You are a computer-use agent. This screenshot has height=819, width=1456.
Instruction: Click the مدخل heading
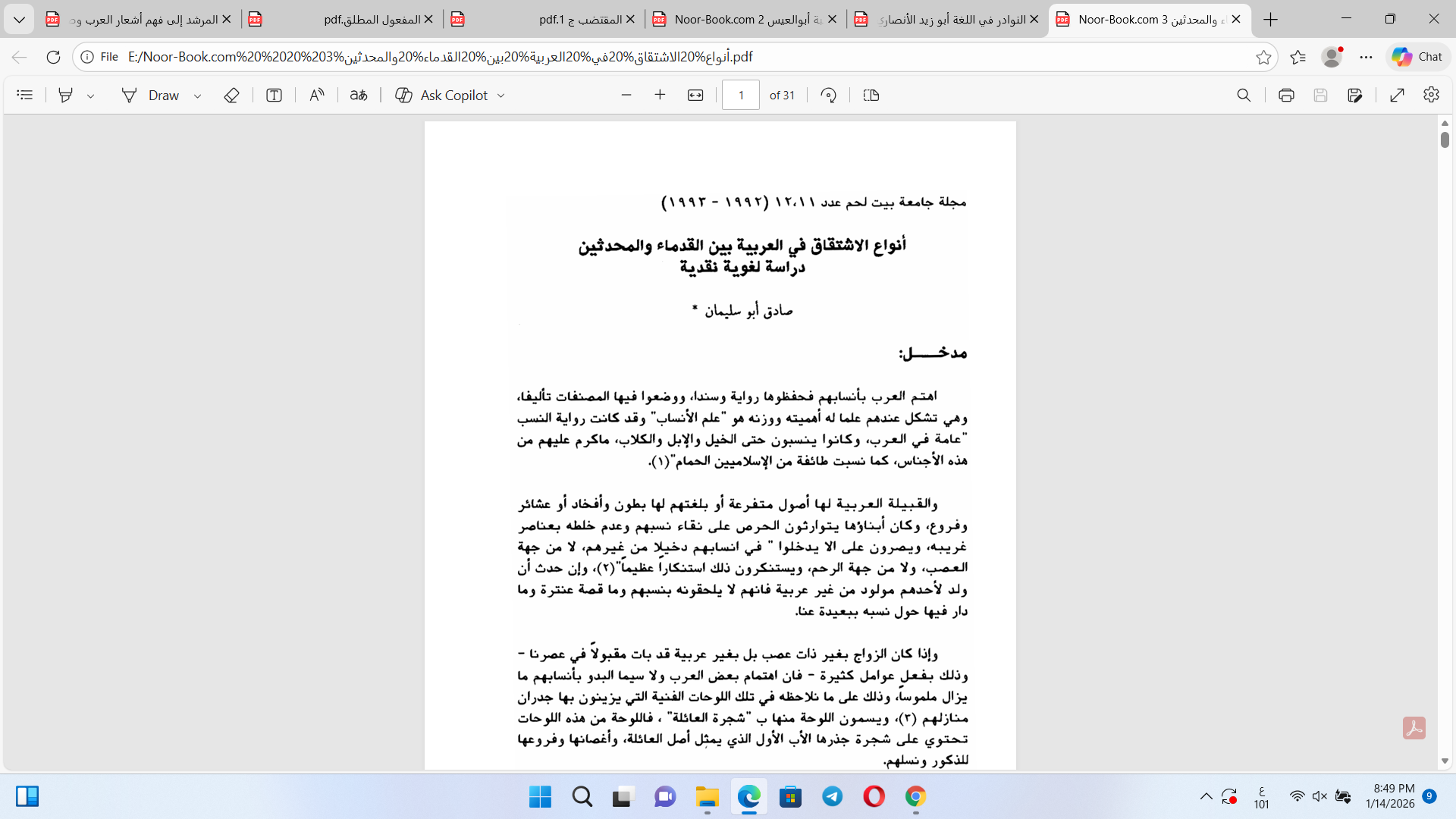[x=933, y=353]
